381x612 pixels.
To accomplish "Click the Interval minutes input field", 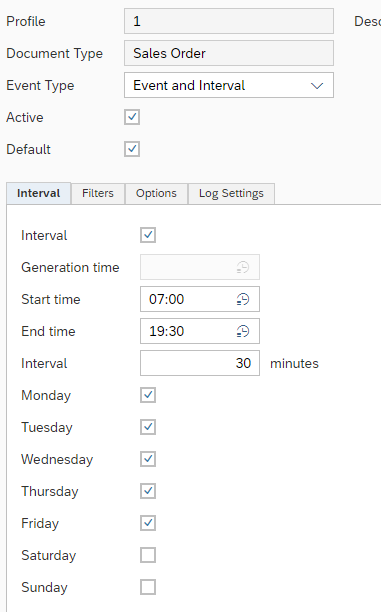I will tap(200, 363).
